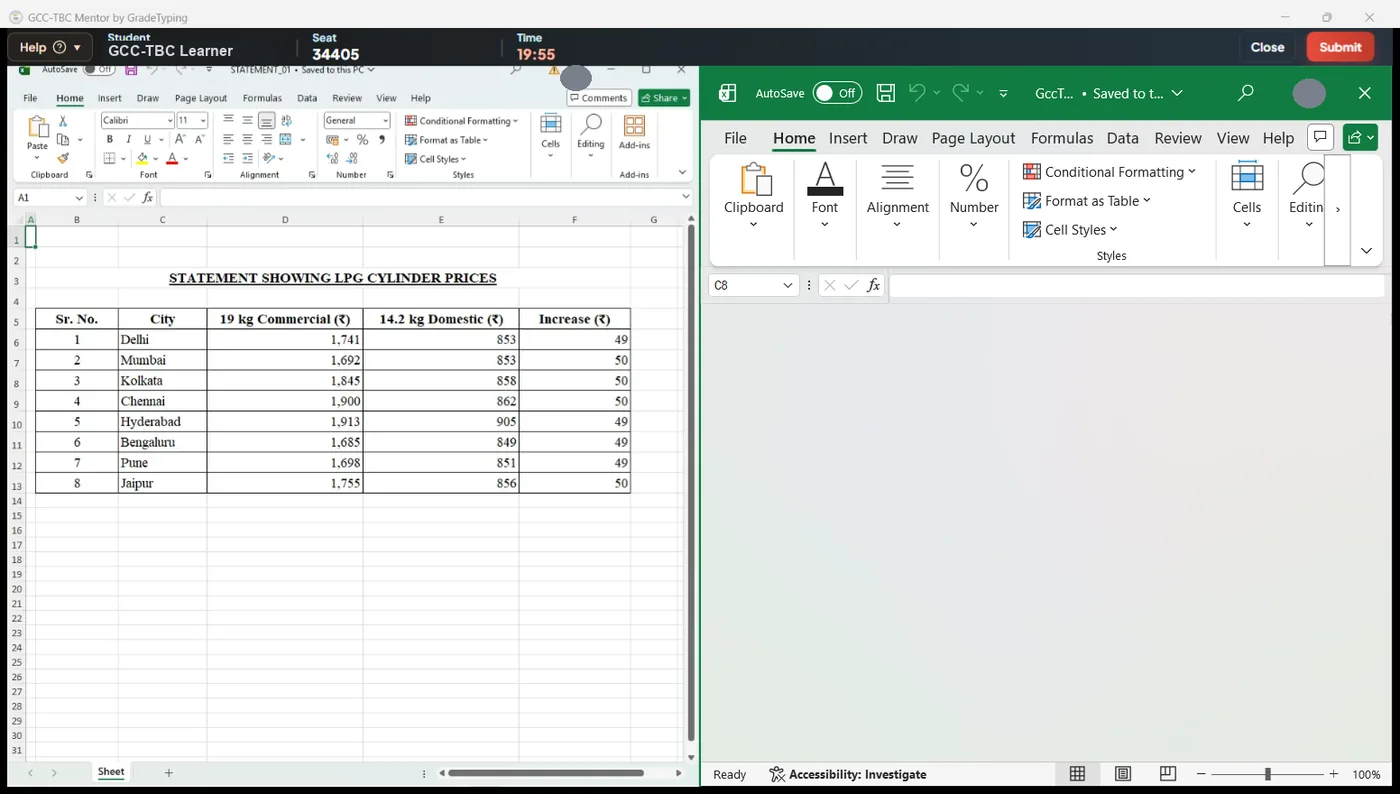Apply Bold formatting in left workbook
Screen dimensions: 1400x794
[x=110, y=140]
